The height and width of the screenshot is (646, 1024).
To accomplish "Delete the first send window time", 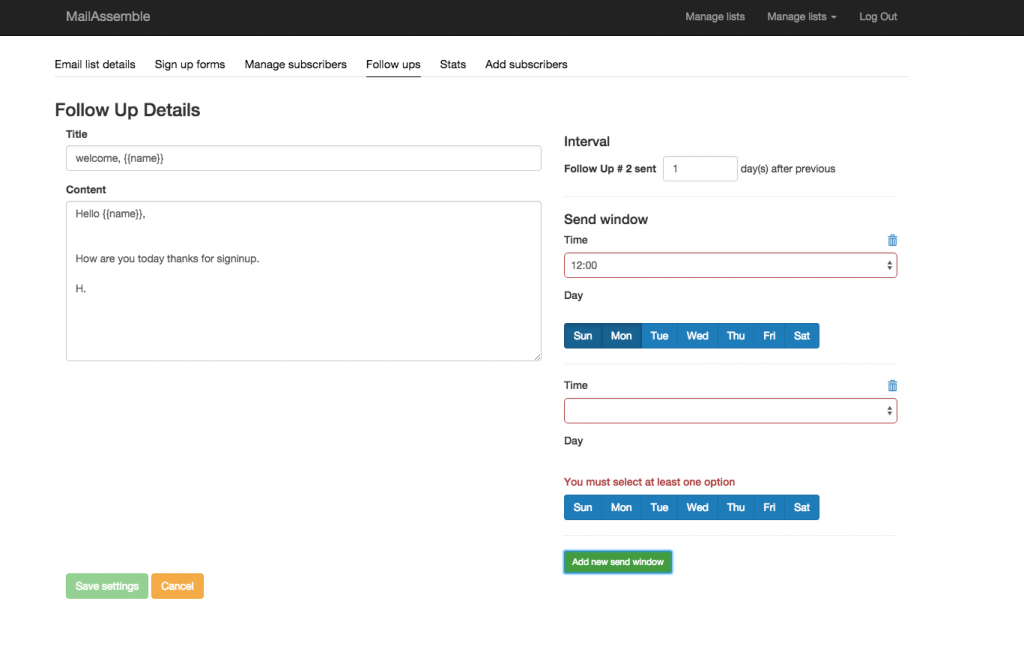I will coord(892,240).
